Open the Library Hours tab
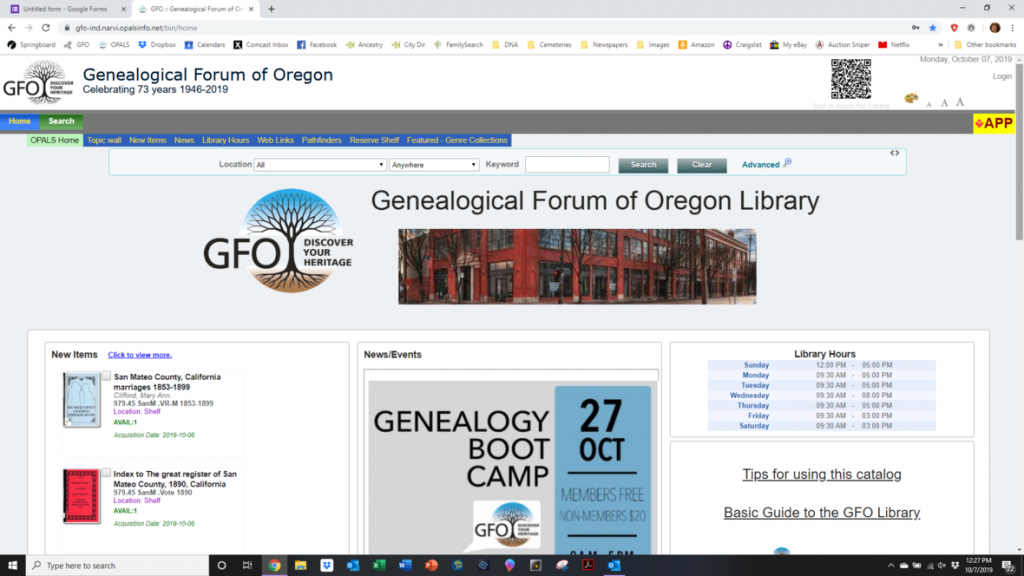 (225, 140)
